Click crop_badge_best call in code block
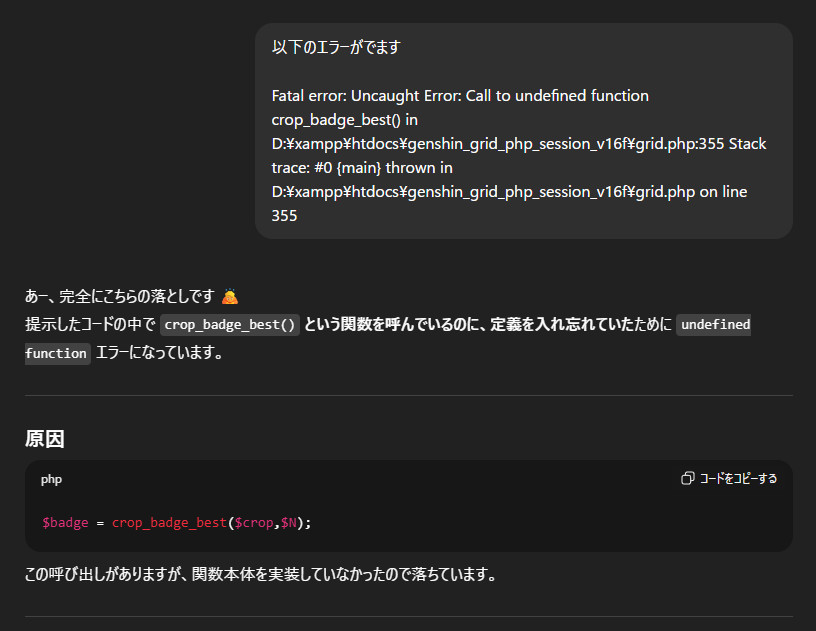 pos(170,522)
